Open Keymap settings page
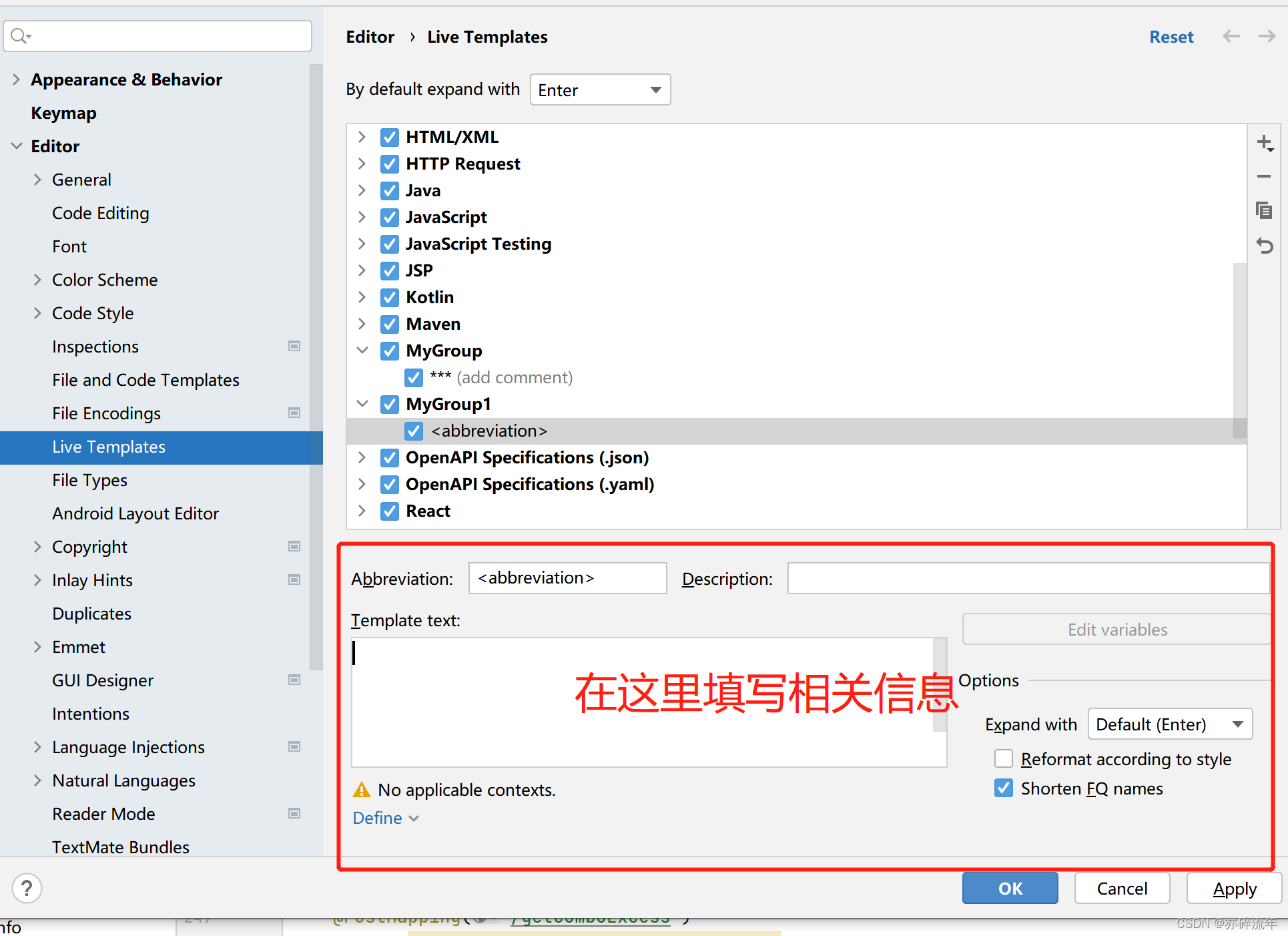 click(x=63, y=113)
